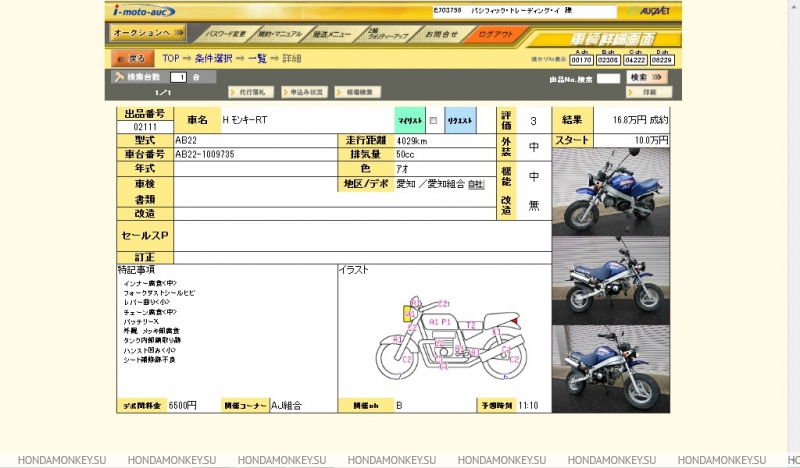Open the middle motorcycle photo
This screenshot has width=800, height=468.
[611, 281]
